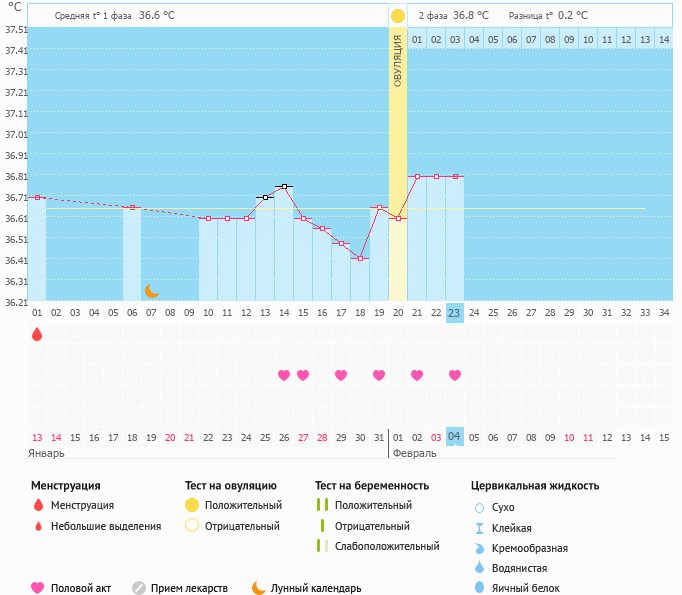Click the Небольшие выделения legend label

point(106,526)
